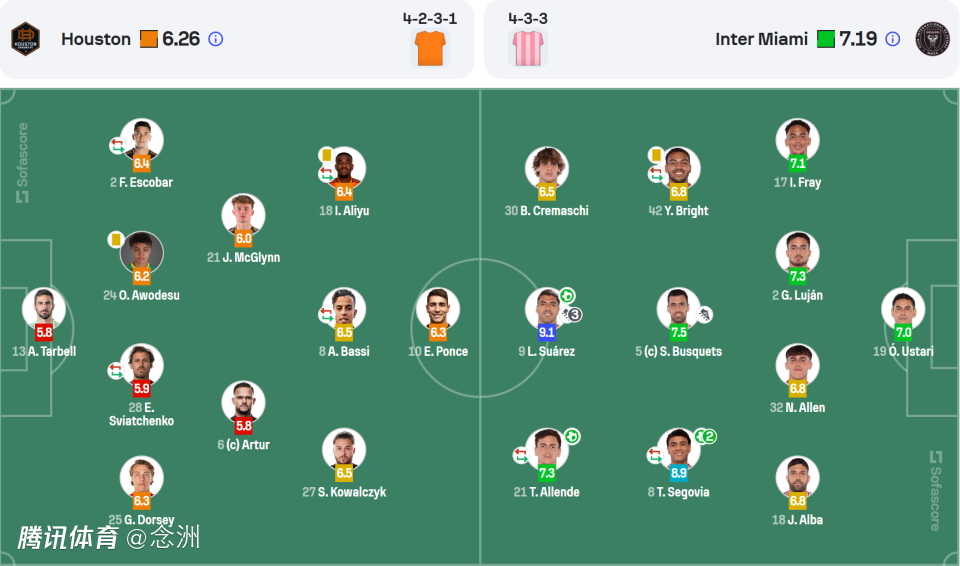This screenshot has height=566, width=960.
Task: Click goal ball icon on L. Suárez
Action: click(x=567, y=295)
